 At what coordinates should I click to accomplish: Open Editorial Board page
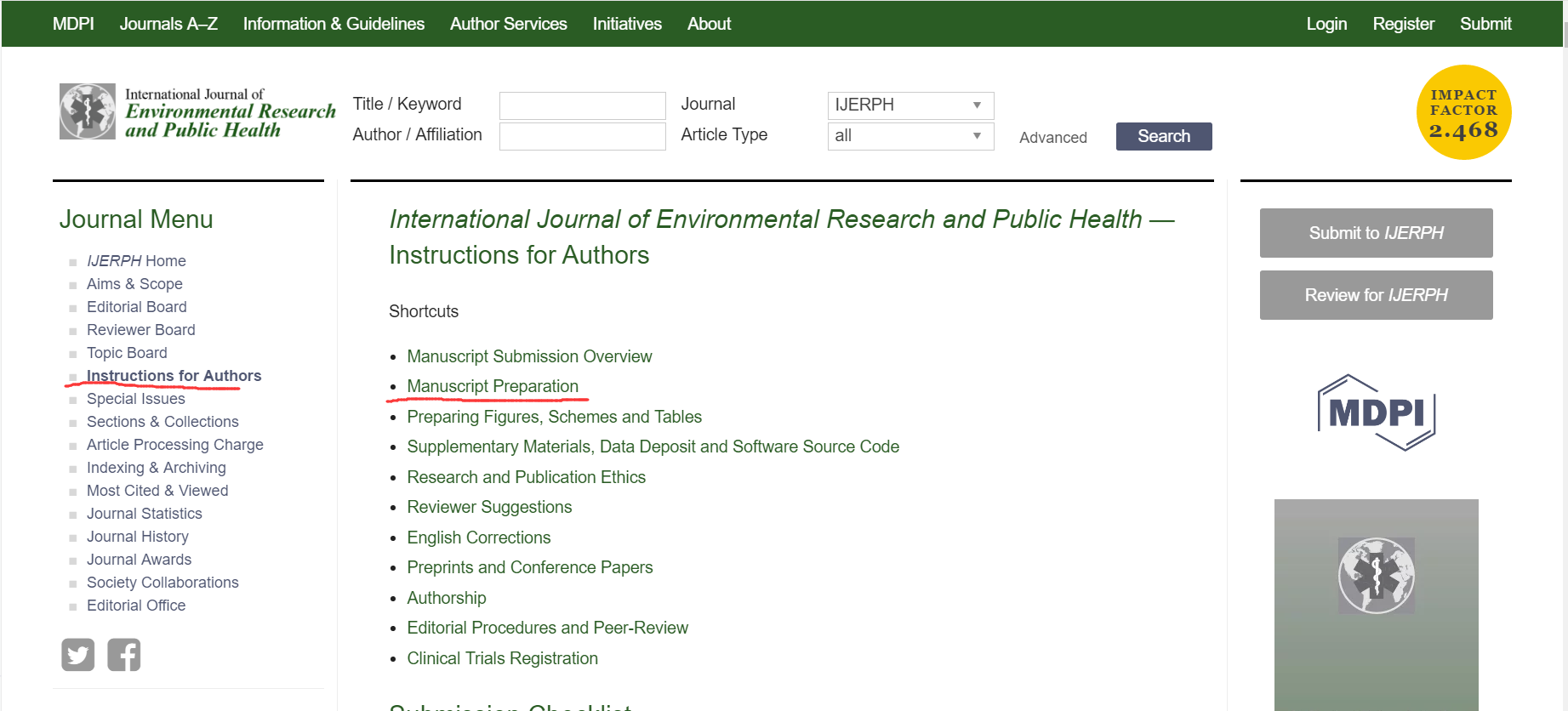coord(137,307)
